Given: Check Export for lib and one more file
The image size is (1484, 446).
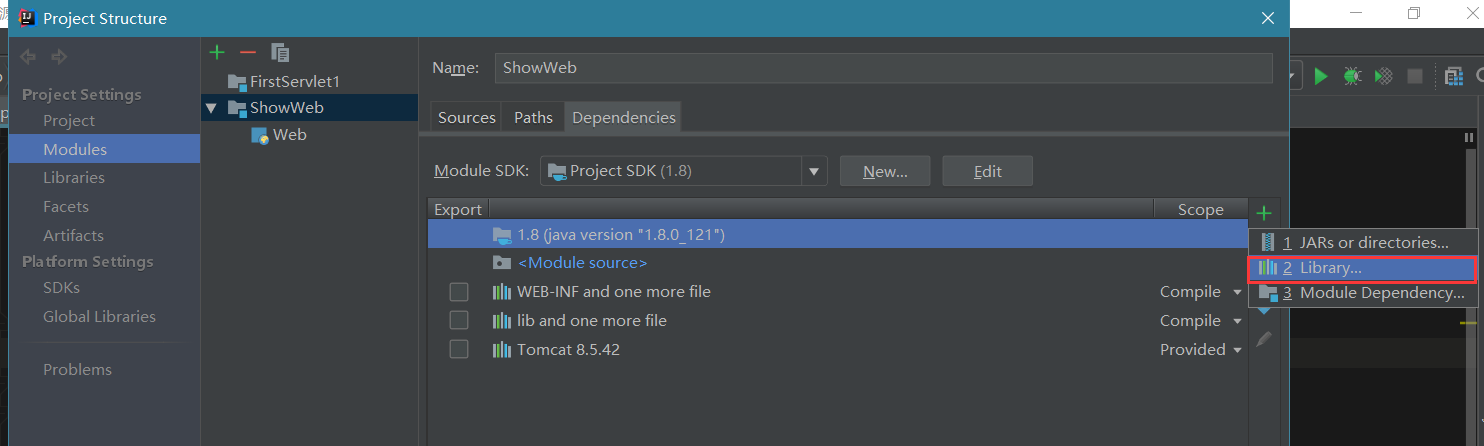Looking at the screenshot, I should 459,320.
